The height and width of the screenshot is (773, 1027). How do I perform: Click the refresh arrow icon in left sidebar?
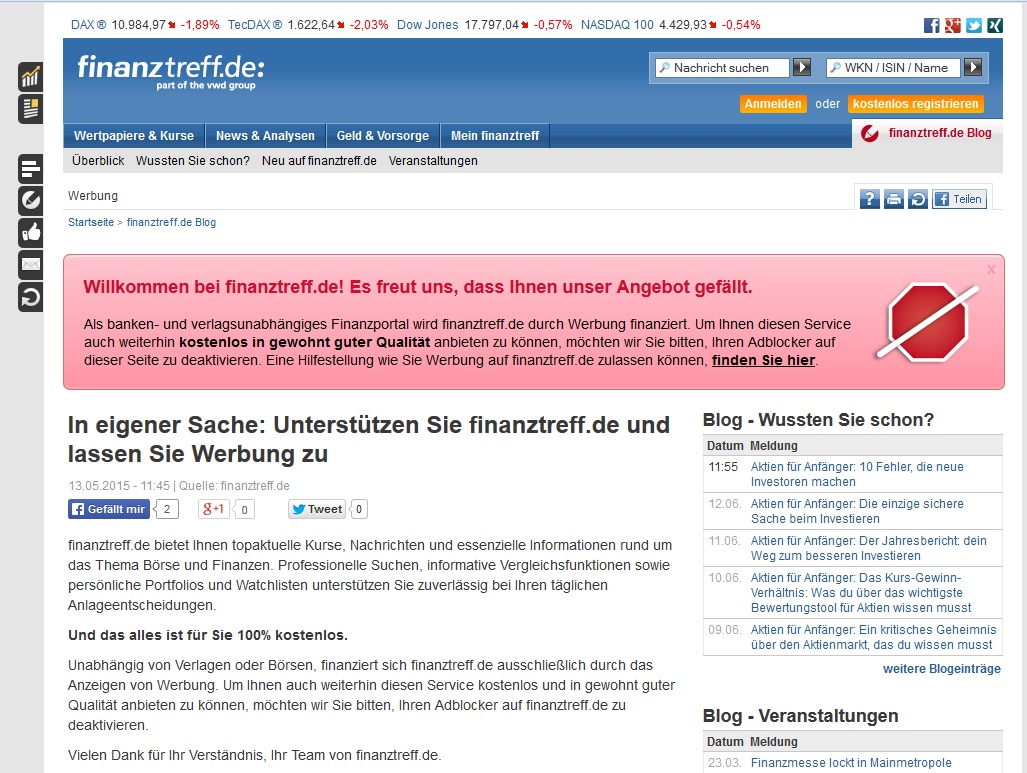(30, 297)
